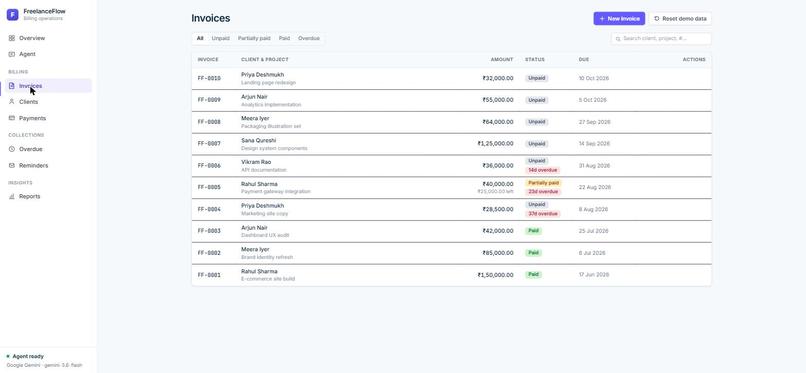Click the reset arrow icon on Reset demo data
This screenshot has height=373, width=806.
[x=656, y=18]
